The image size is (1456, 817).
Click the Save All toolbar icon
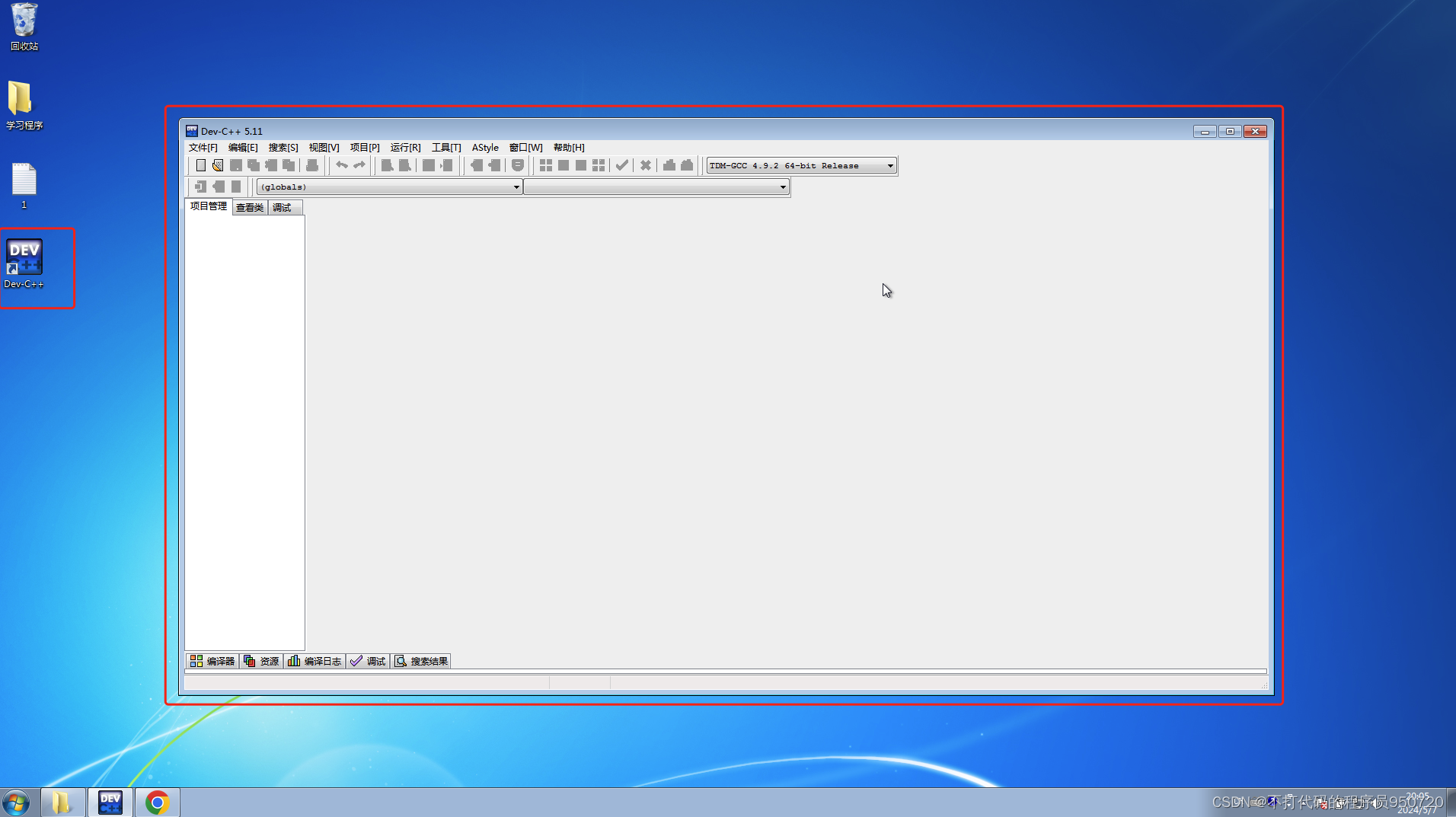tap(254, 165)
